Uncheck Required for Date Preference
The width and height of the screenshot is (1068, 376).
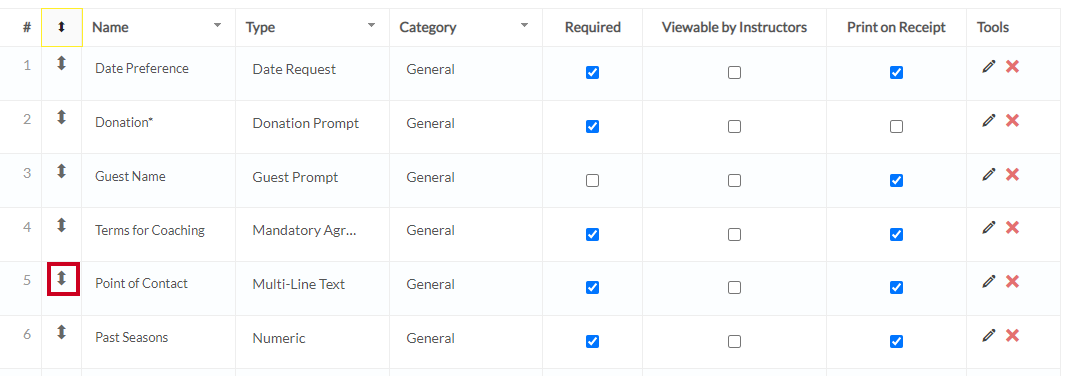593,72
